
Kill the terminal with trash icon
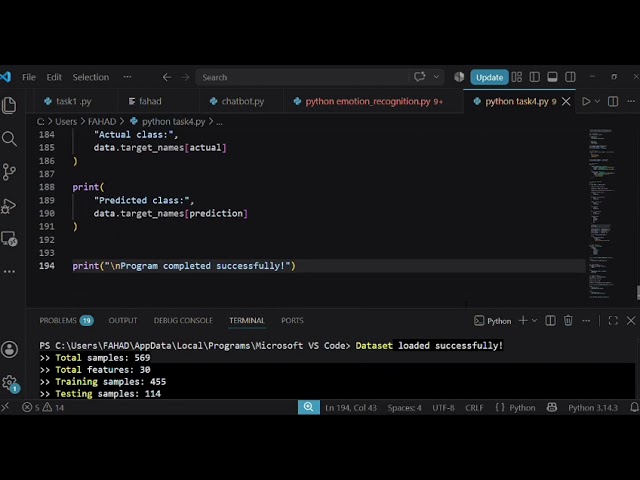(568, 320)
